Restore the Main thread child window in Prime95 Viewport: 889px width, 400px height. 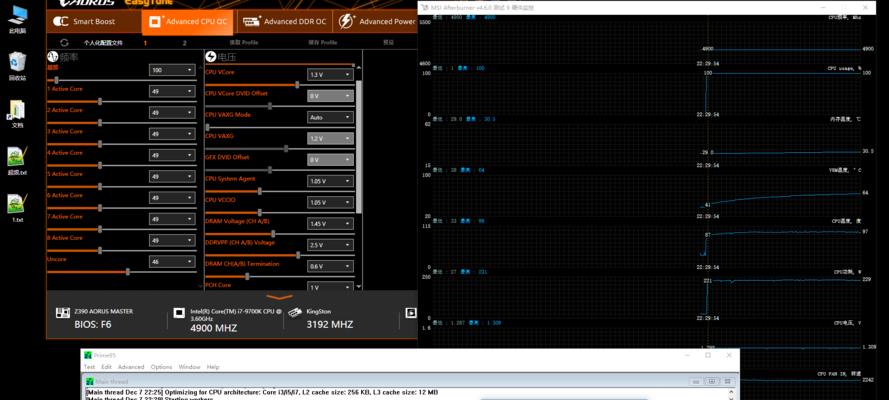point(712,381)
